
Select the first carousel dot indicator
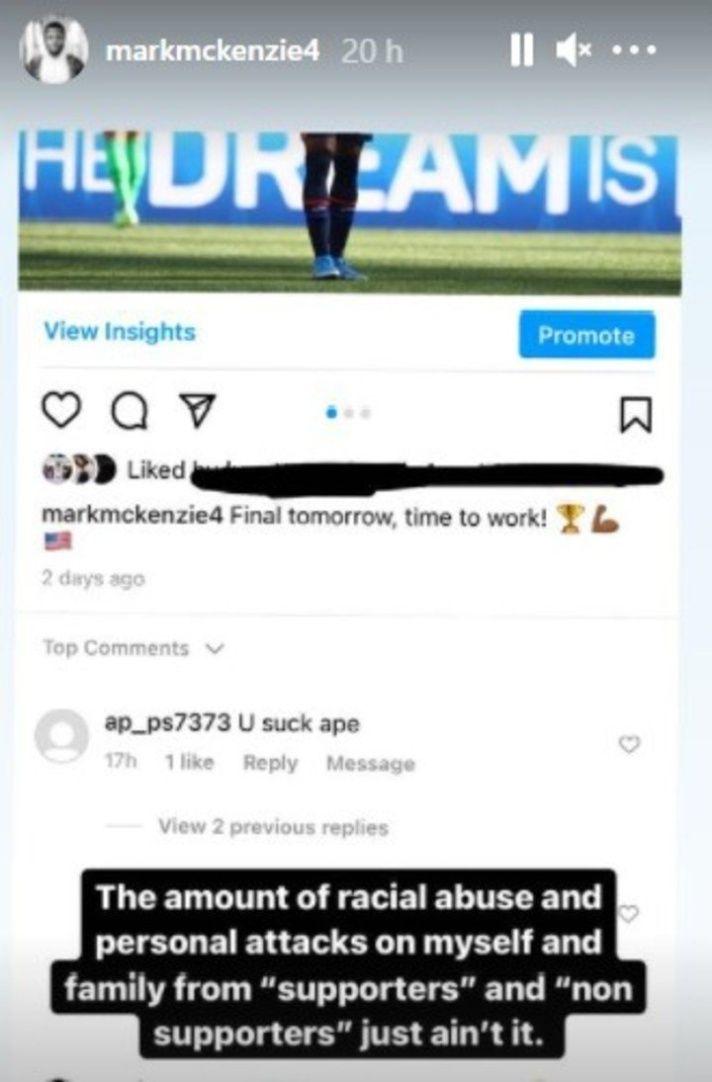tap(332, 413)
